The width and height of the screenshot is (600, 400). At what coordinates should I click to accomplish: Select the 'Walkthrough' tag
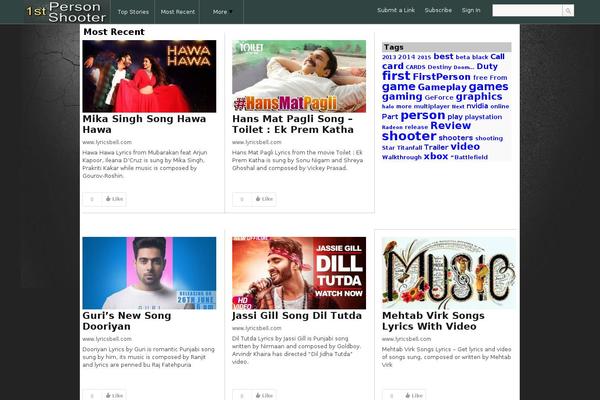pyautogui.click(x=401, y=157)
